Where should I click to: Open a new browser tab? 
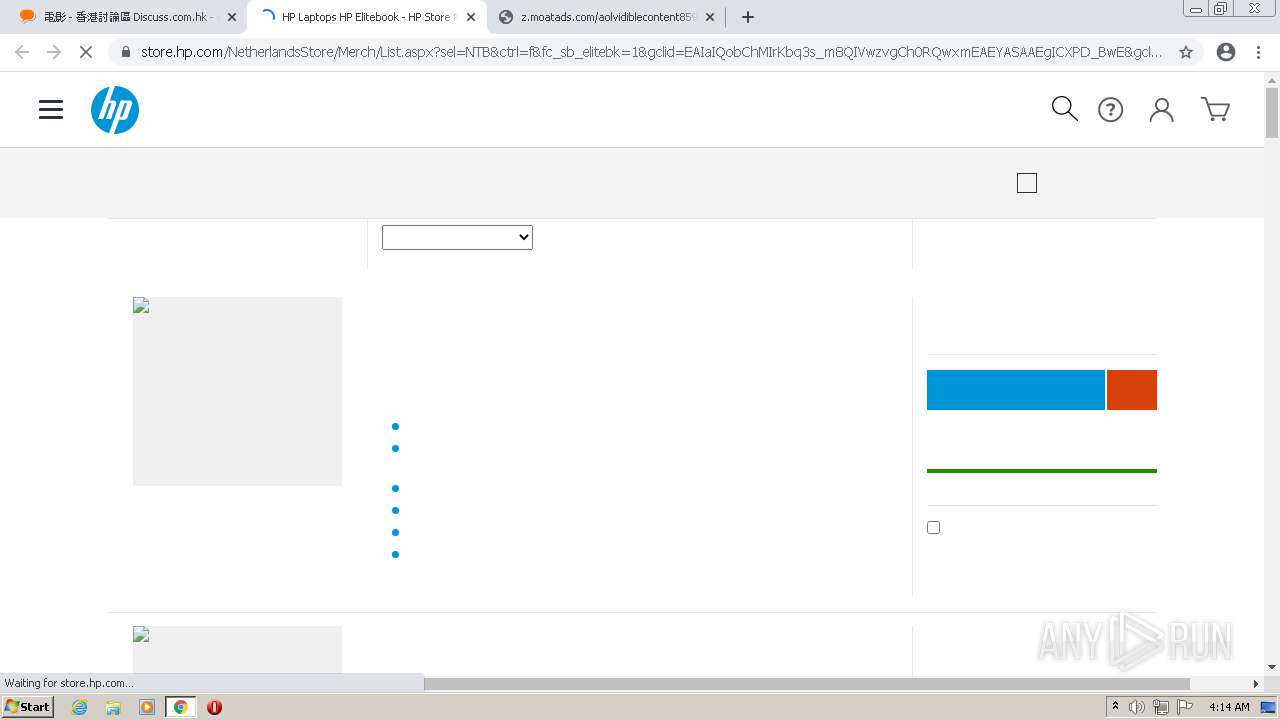(x=748, y=17)
